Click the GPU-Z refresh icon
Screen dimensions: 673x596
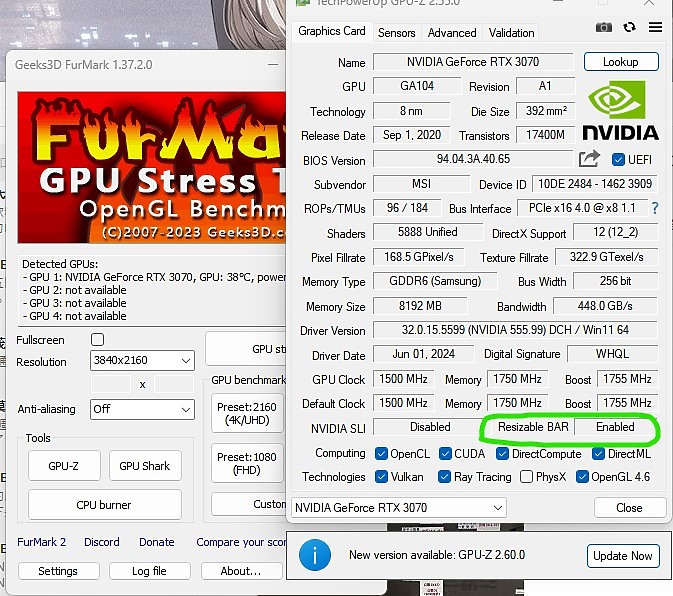click(x=629, y=27)
